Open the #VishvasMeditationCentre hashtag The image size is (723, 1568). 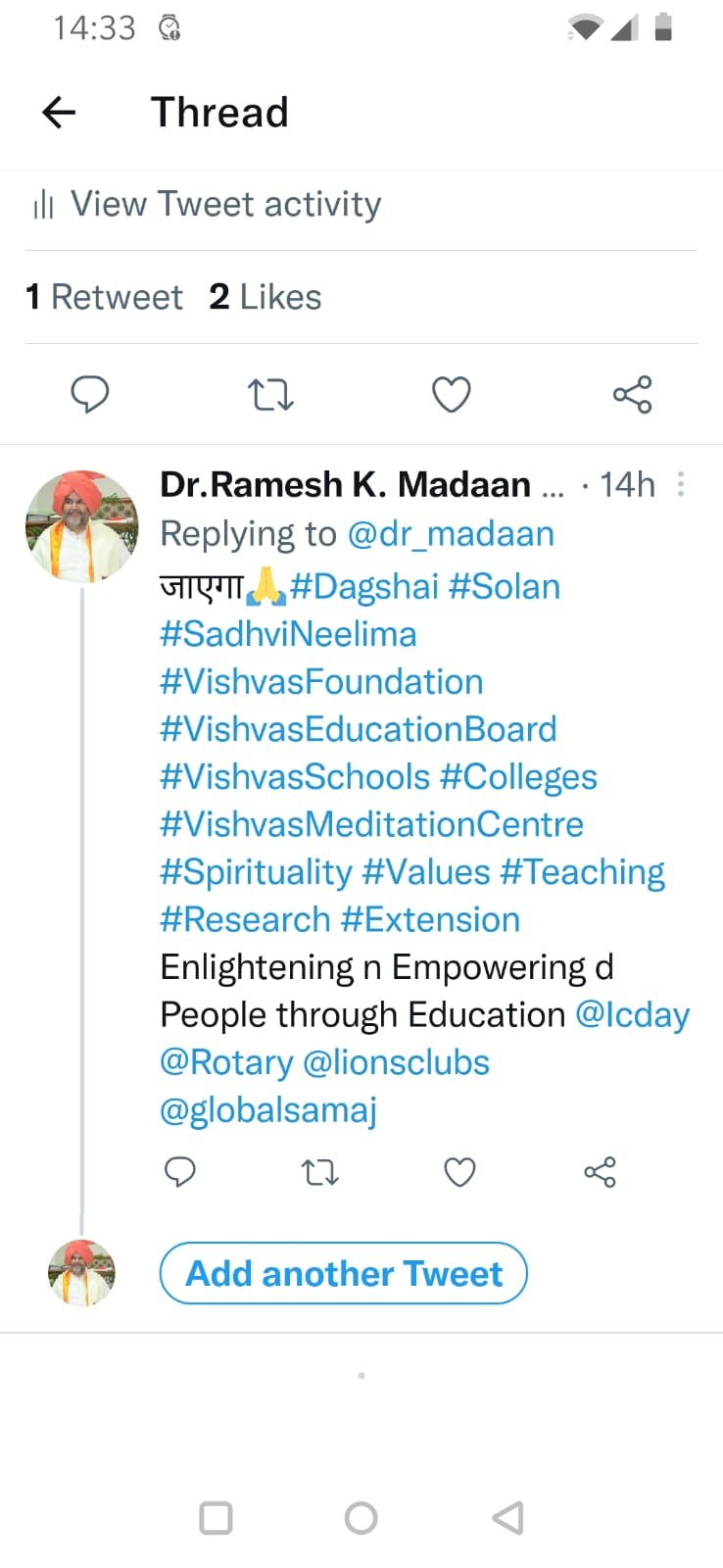coord(371,824)
